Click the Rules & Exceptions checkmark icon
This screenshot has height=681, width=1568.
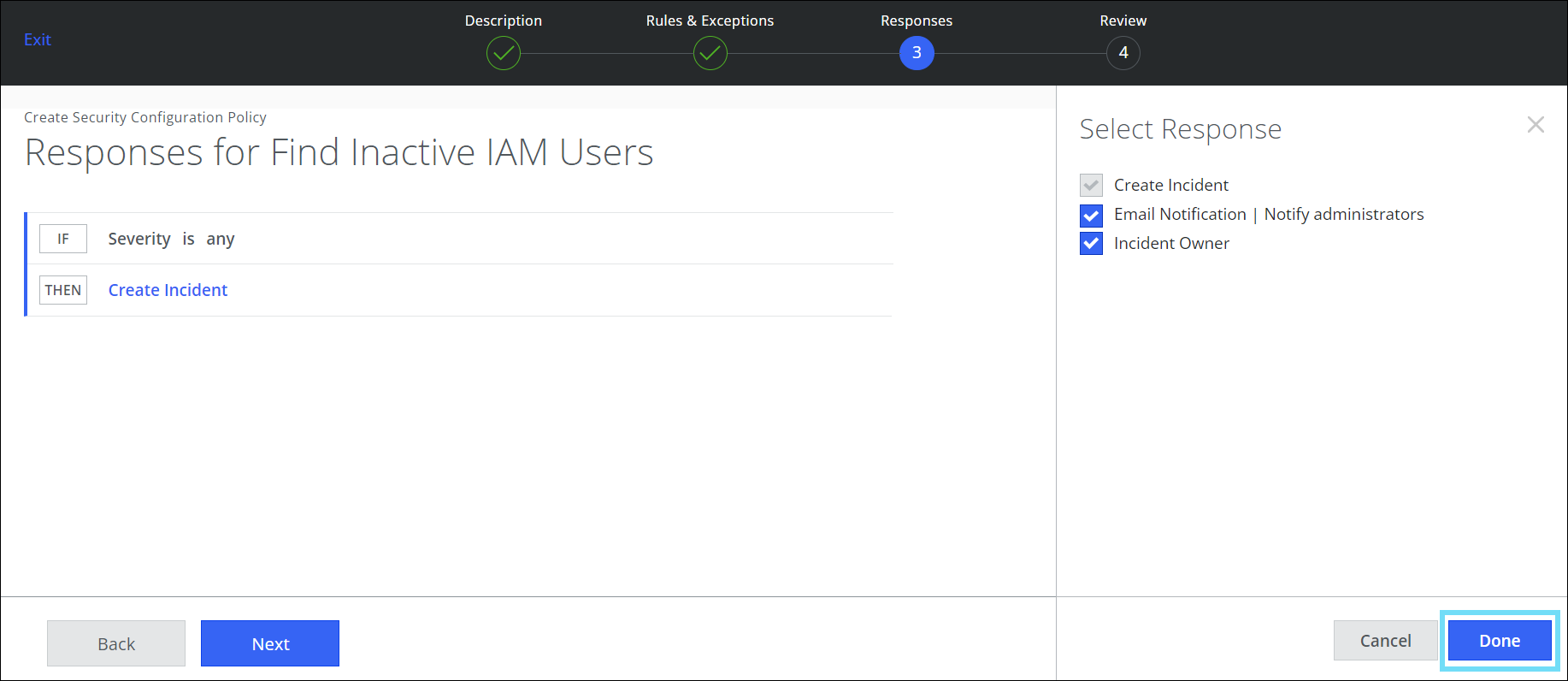click(710, 53)
